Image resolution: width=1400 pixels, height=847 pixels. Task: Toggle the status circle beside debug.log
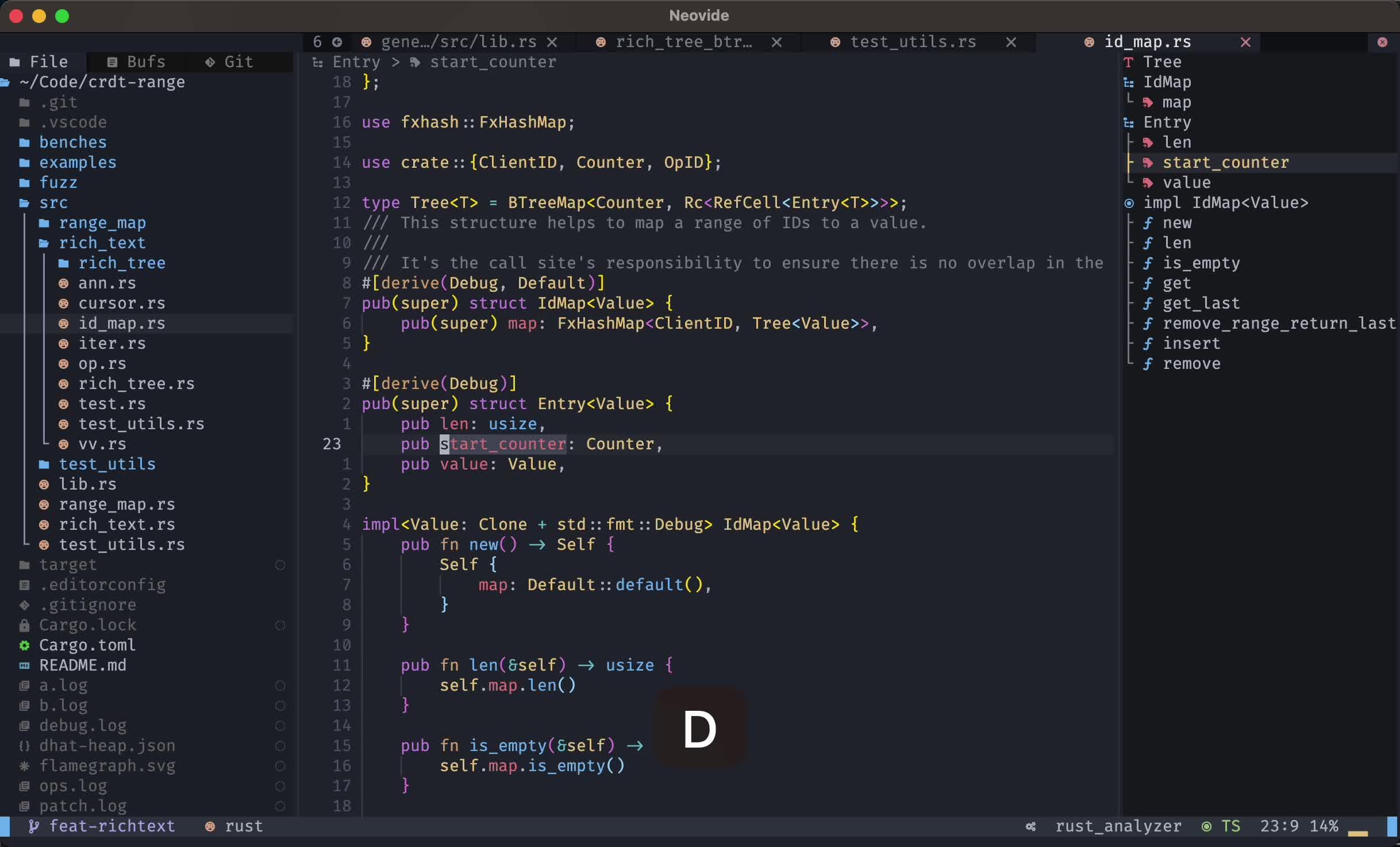[x=280, y=726]
